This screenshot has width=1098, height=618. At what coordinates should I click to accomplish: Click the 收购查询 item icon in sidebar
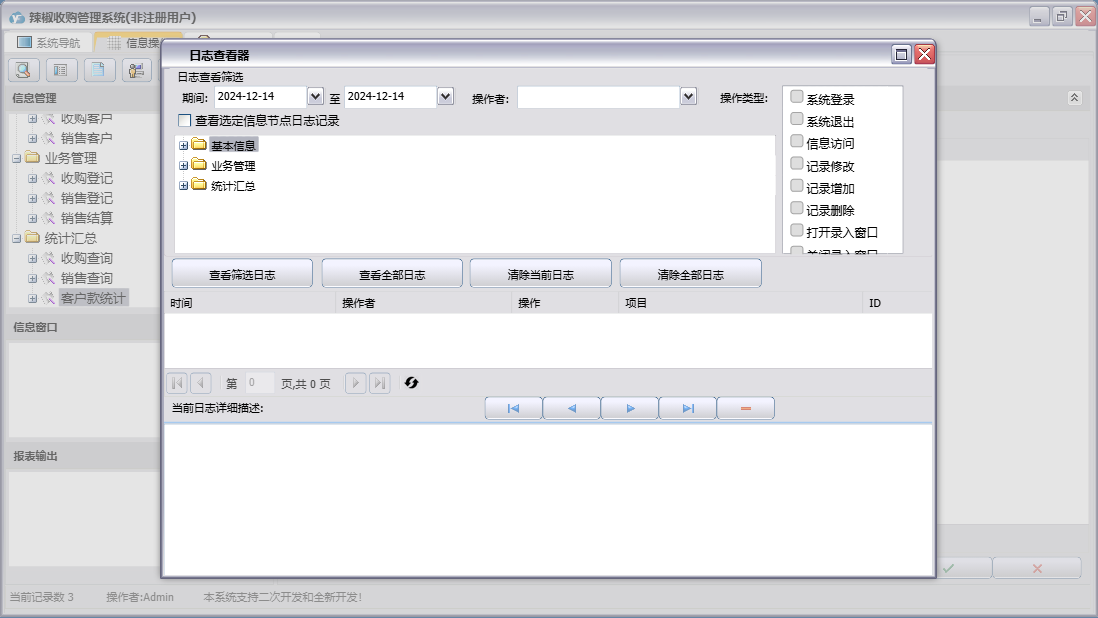click(48, 258)
